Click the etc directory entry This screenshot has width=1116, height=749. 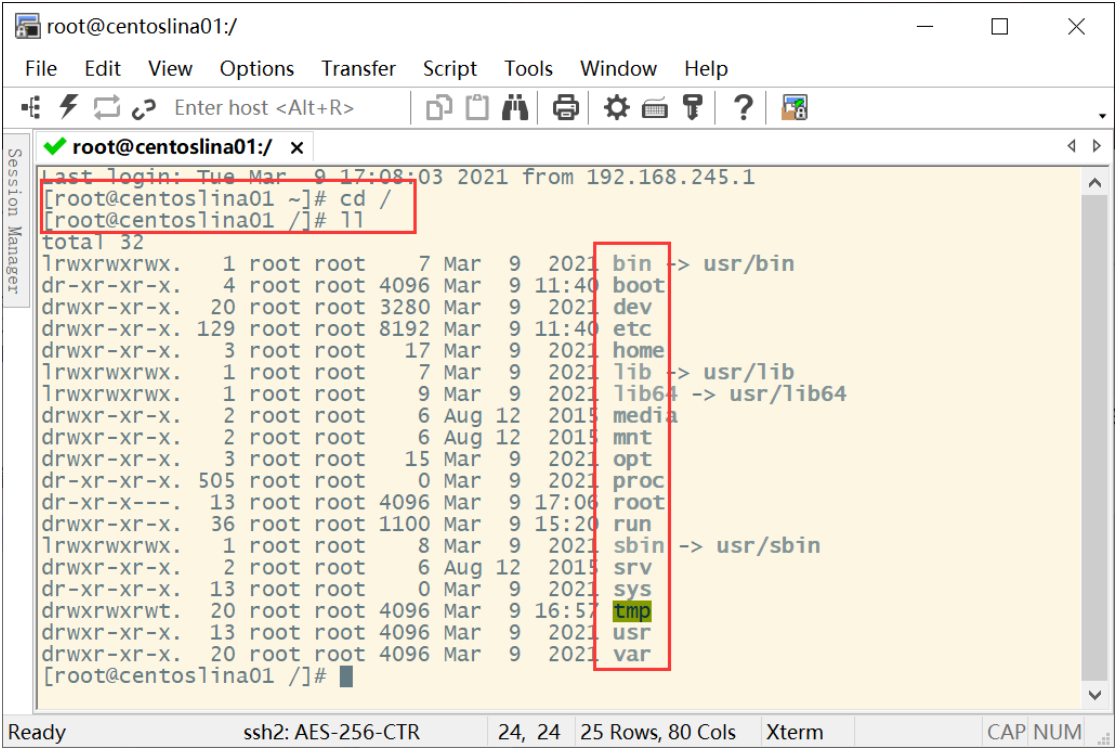click(x=632, y=328)
